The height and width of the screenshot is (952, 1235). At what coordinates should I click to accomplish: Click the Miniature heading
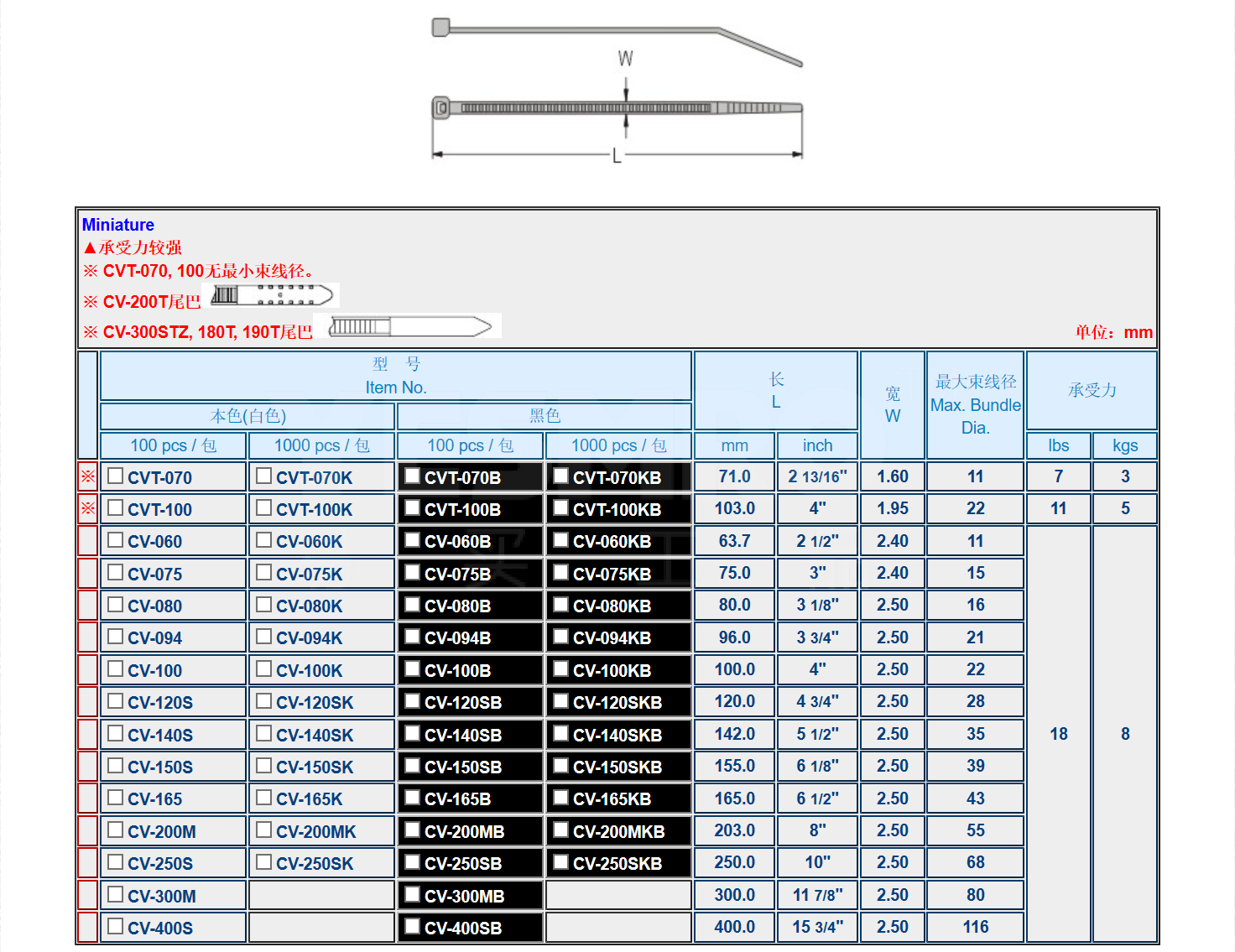[118, 225]
